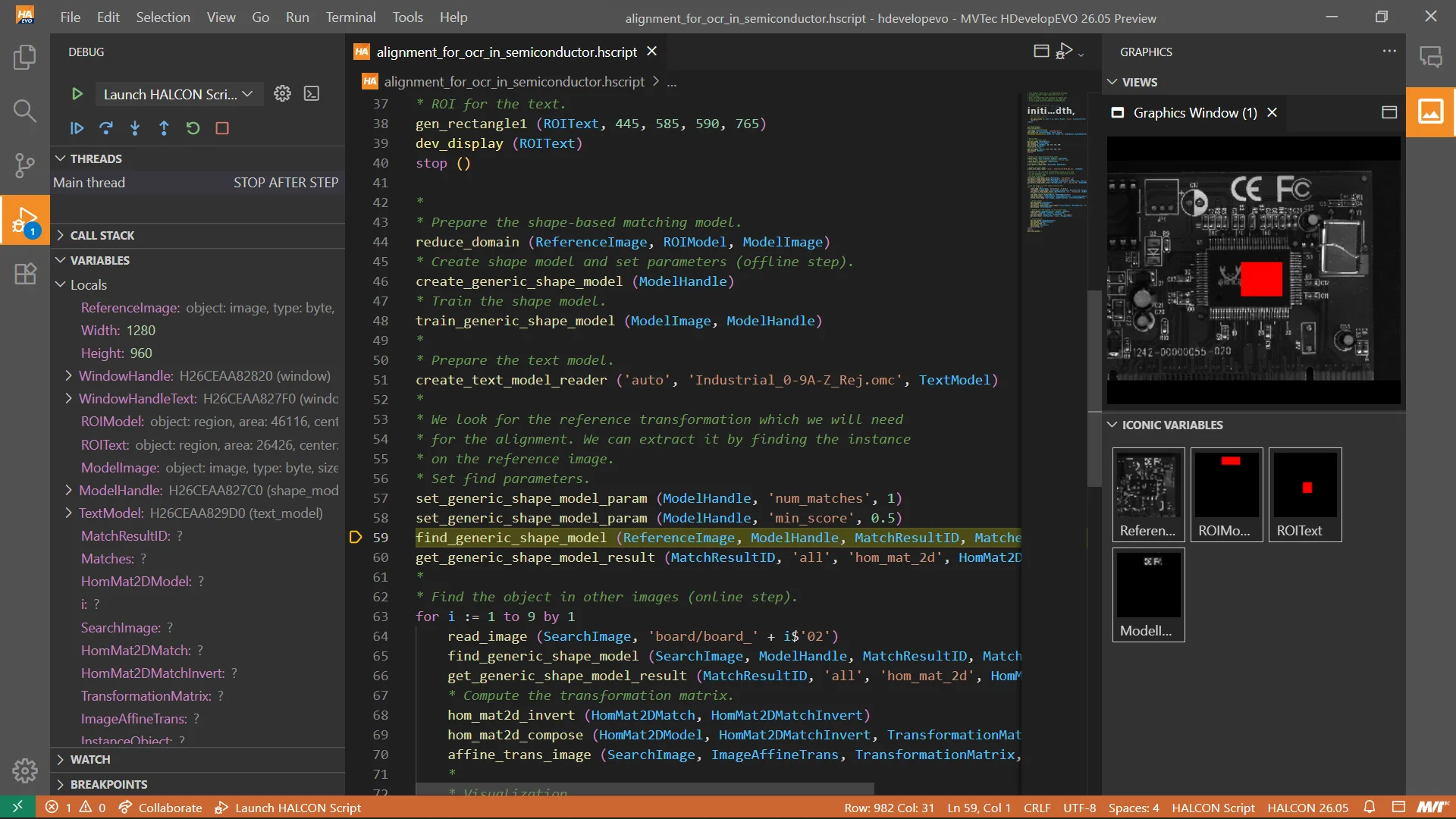This screenshot has width=1456, height=819.
Task: Click the Step Over debug icon
Action: click(106, 128)
